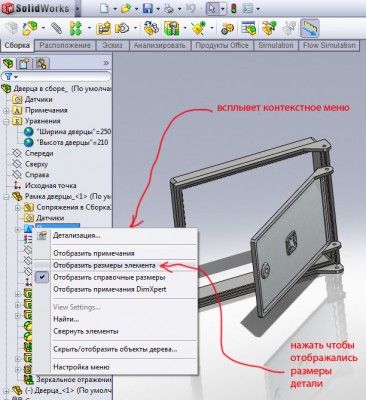Viewport: 366px width, 400px height.
Task: Select the Спереди plane in tree
Action: click(39, 153)
